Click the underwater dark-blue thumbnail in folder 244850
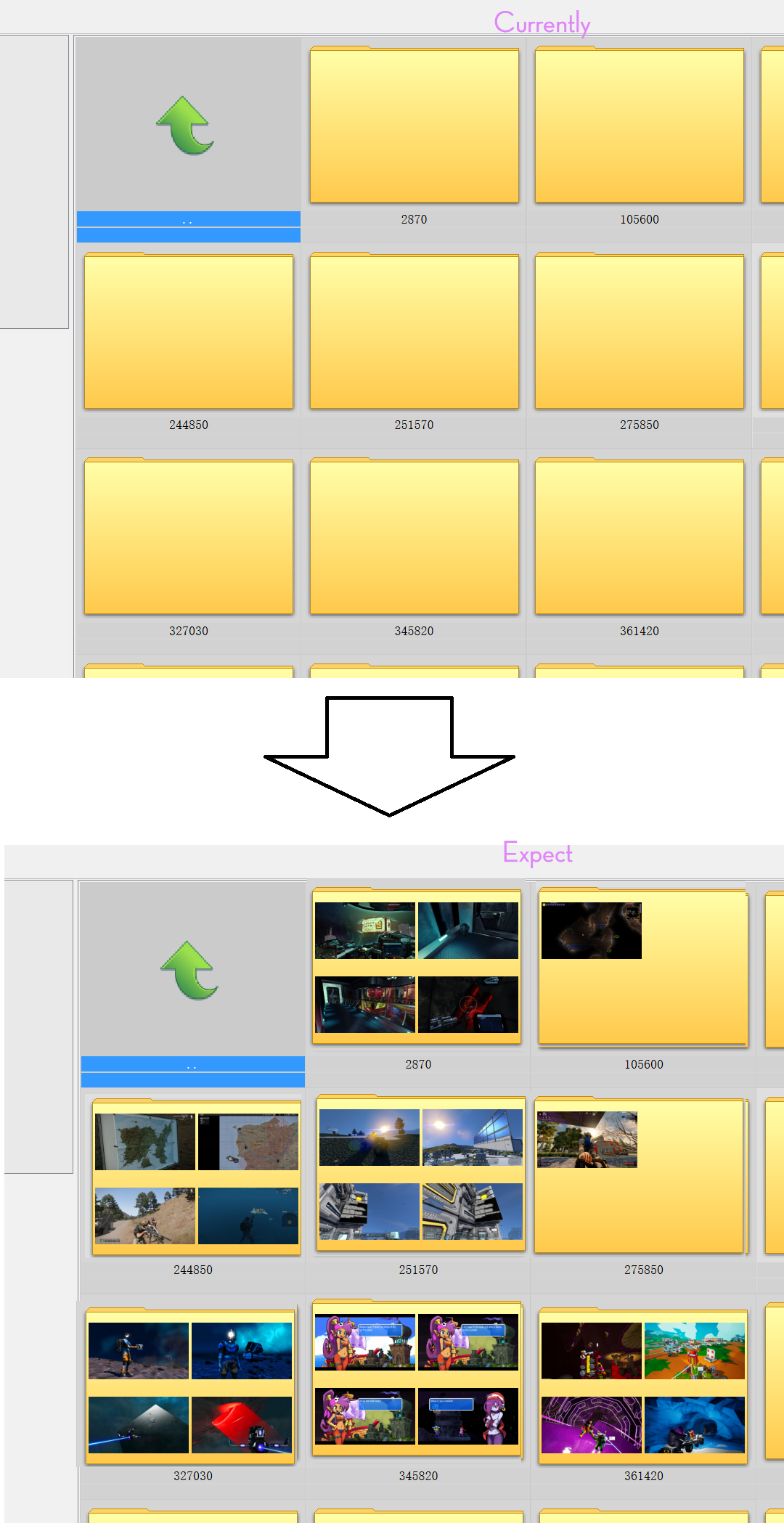 [248, 1216]
